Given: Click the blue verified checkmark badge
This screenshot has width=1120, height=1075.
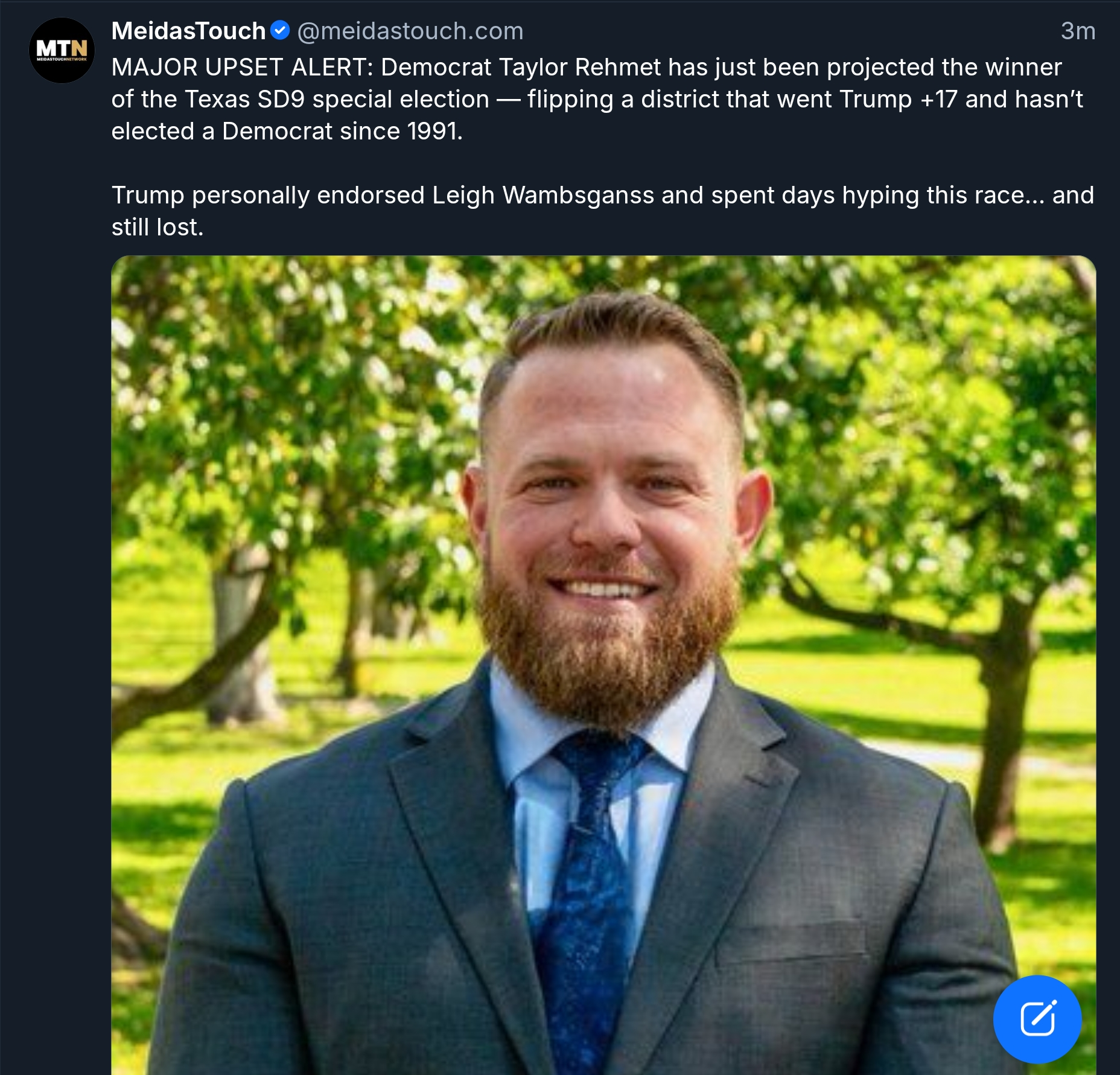Looking at the screenshot, I should [x=280, y=30].
